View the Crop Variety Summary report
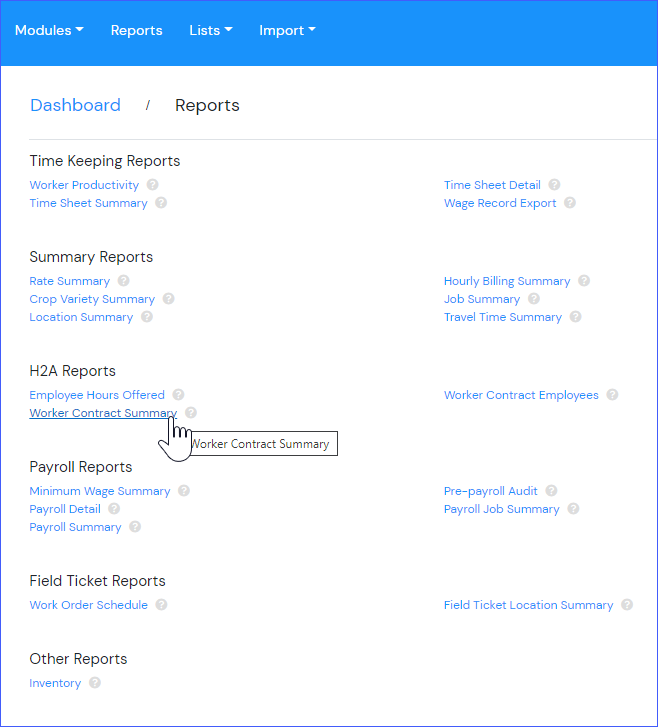The image size is (658, 727). point(92,299)
